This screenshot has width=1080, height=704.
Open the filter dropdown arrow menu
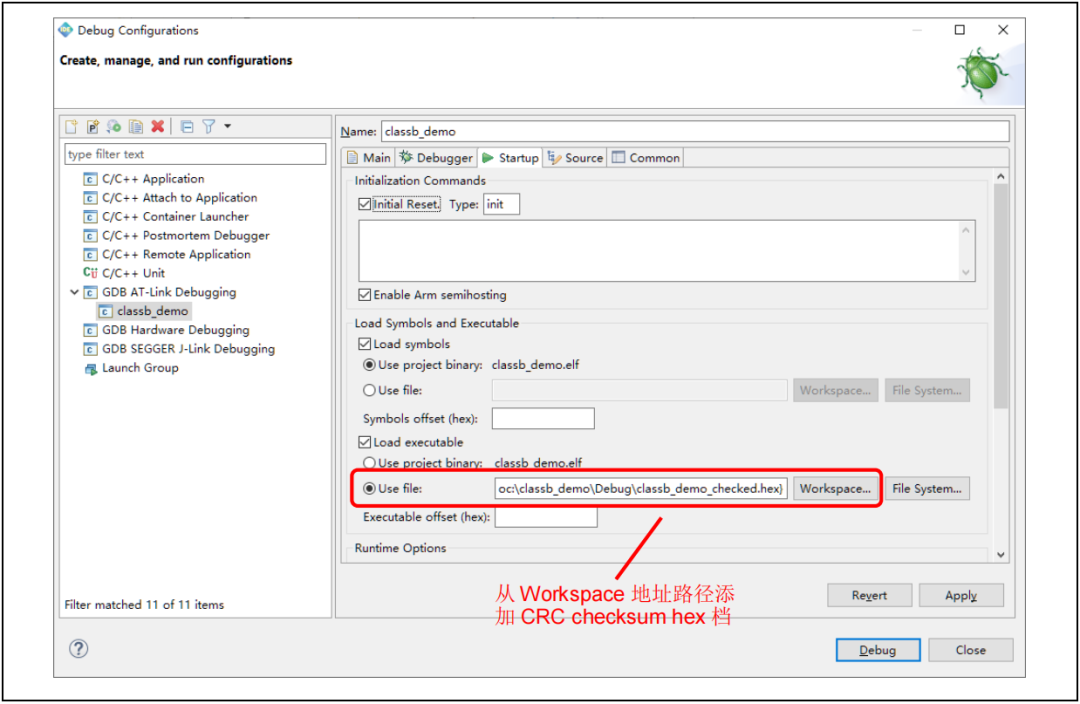tap(227, 127)
